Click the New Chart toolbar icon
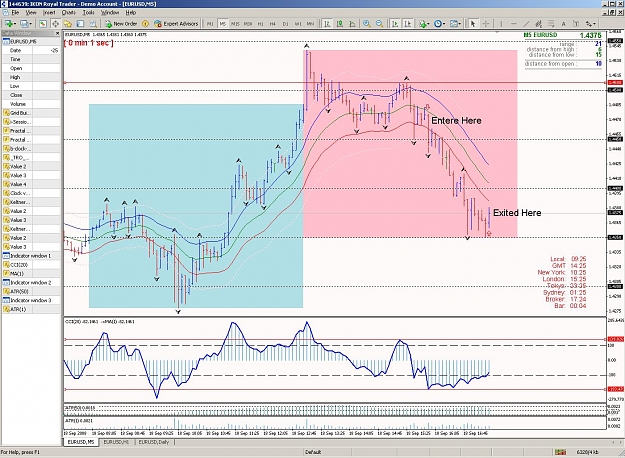Screen dimensions: 625x458 coord(9,24)
